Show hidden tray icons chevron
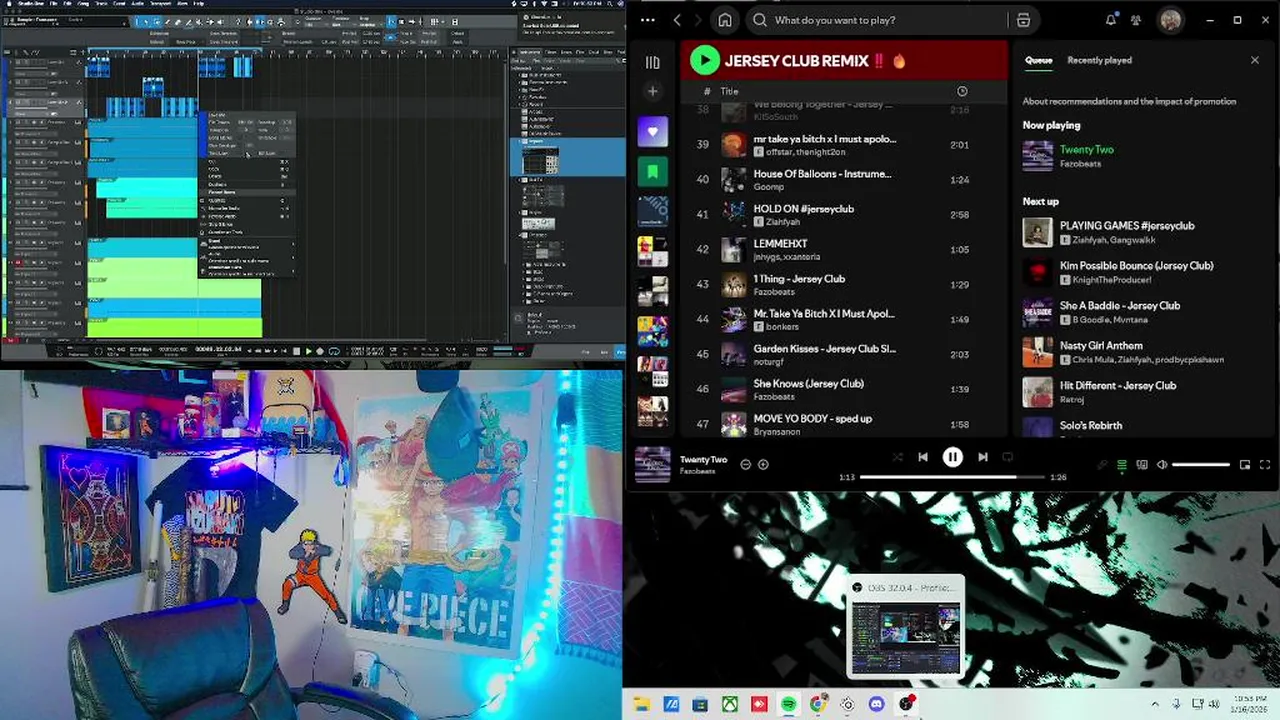Screen dimensions: 1280x720 (1155, 704)
